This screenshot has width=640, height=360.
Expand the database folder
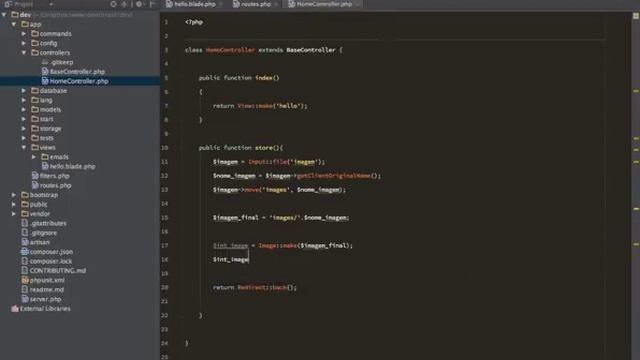click(24, 91)
